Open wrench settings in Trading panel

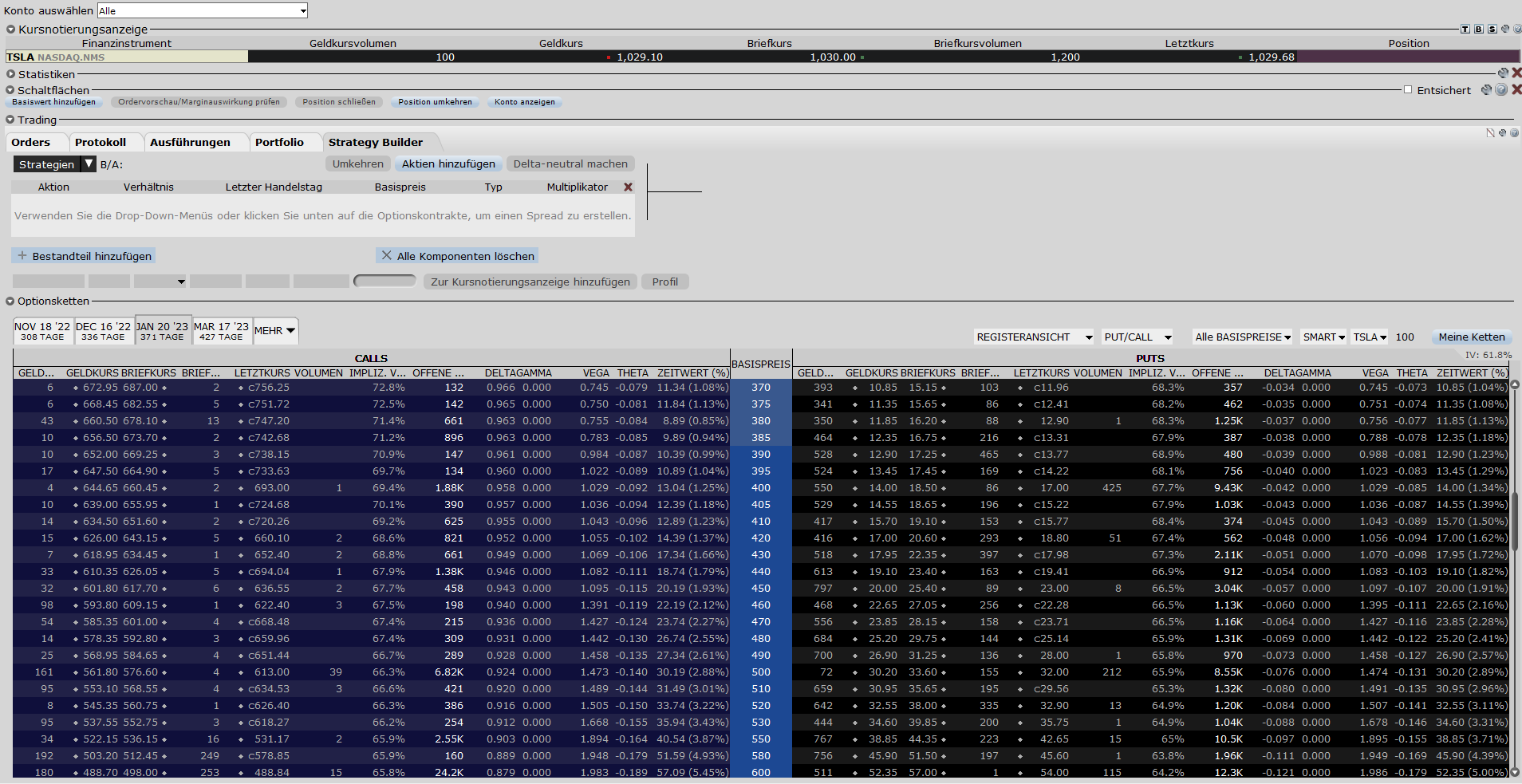(1502, 132)
